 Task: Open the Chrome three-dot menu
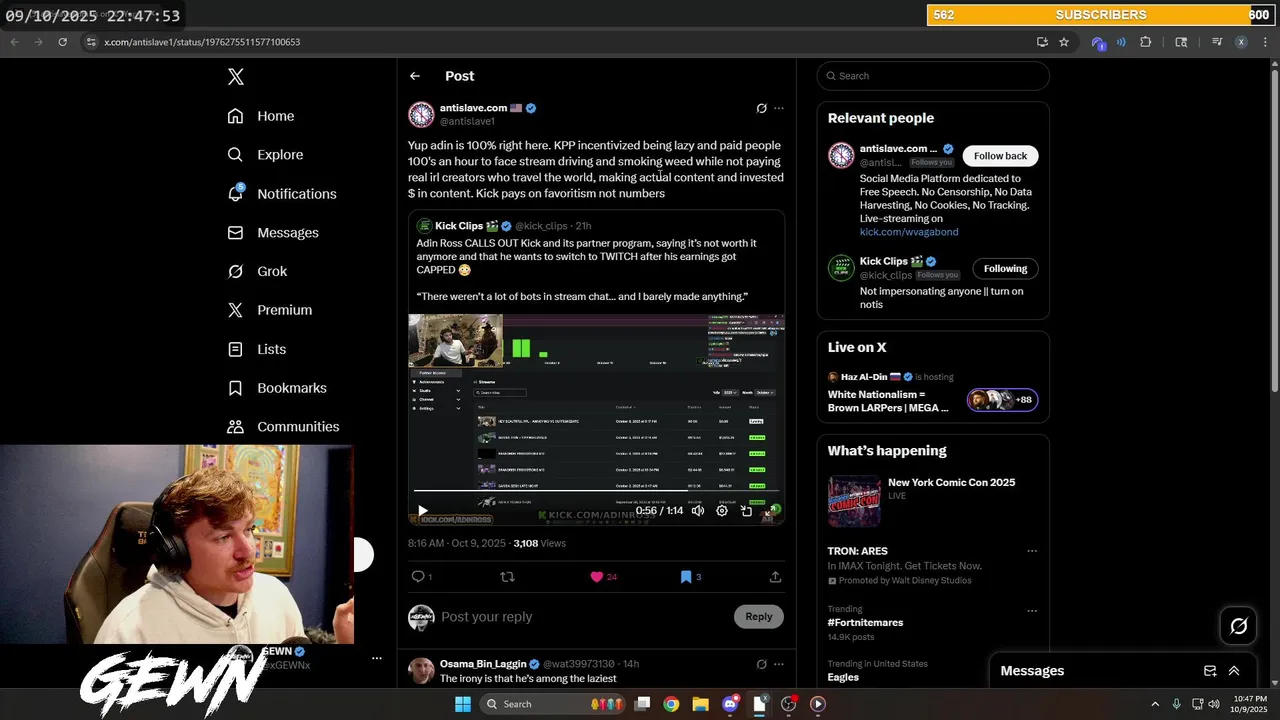(1266, 42)
